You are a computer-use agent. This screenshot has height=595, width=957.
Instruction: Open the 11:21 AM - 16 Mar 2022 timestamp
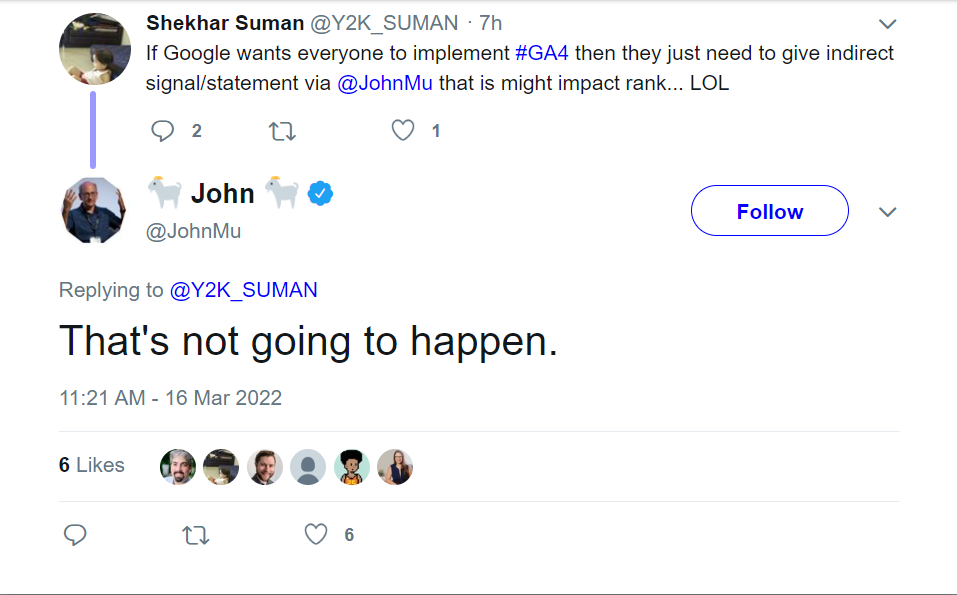pyautogui.click(x=170, y=397)
